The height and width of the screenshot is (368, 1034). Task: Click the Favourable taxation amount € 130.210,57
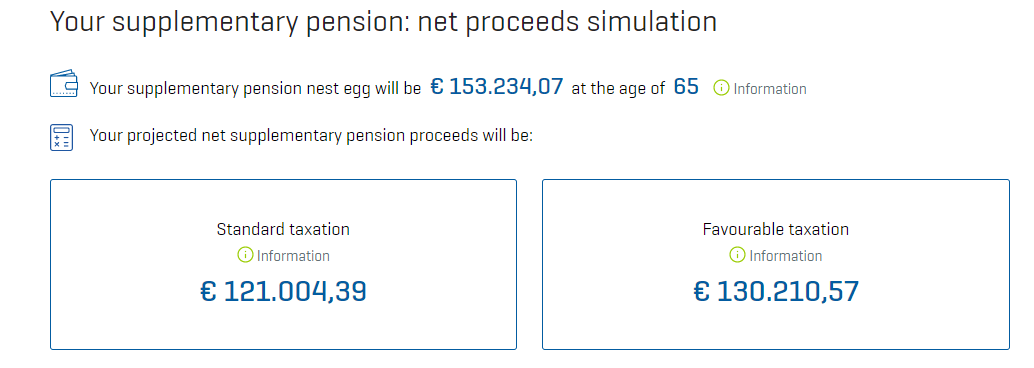click(x=776, y=291)
